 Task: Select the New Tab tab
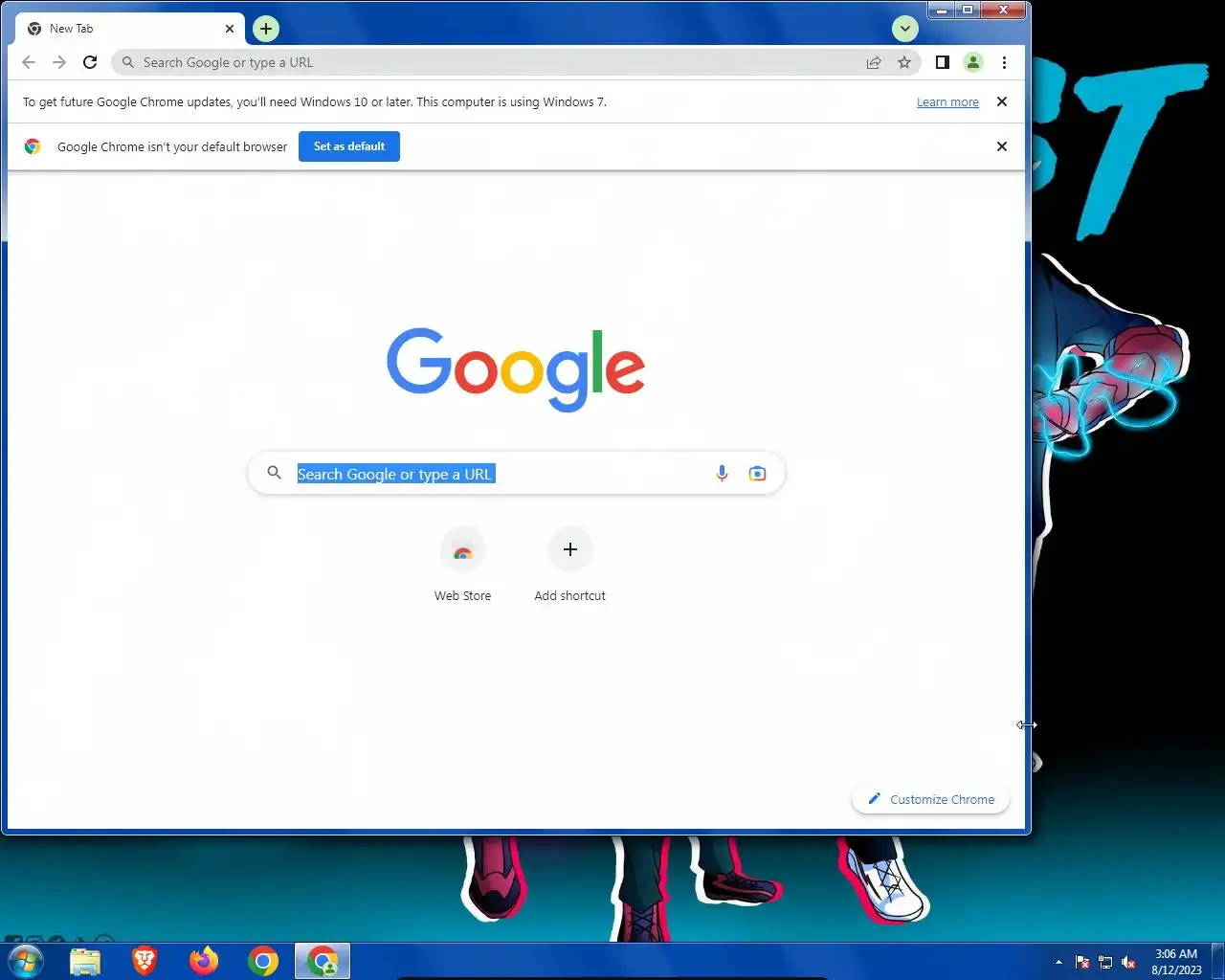click(130, 29)
